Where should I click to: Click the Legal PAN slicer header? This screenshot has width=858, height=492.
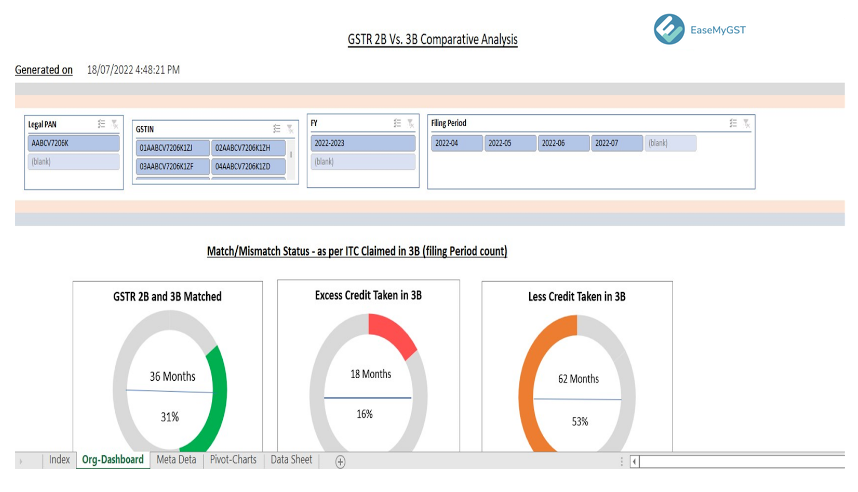tap(42, 124)
